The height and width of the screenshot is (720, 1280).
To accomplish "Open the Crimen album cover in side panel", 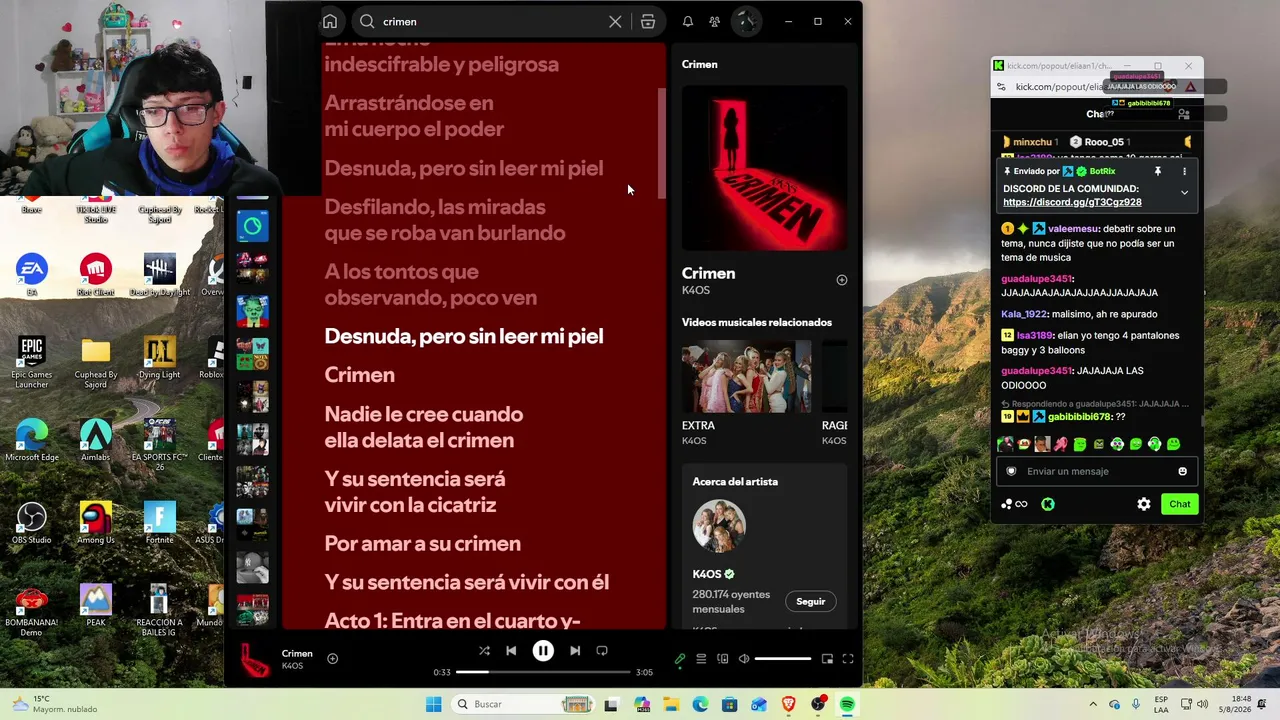I will 764,168.
